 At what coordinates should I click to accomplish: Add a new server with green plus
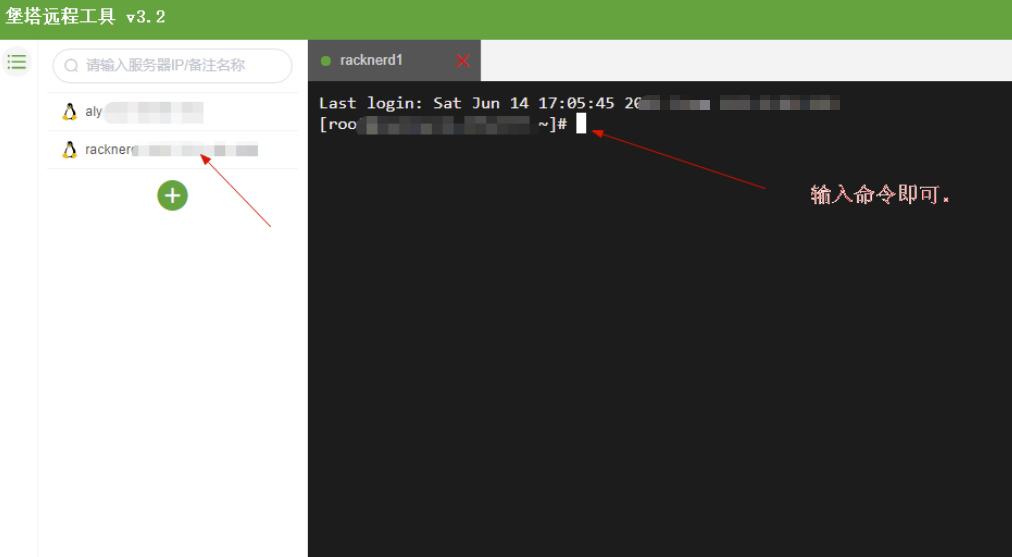(172, 196)
